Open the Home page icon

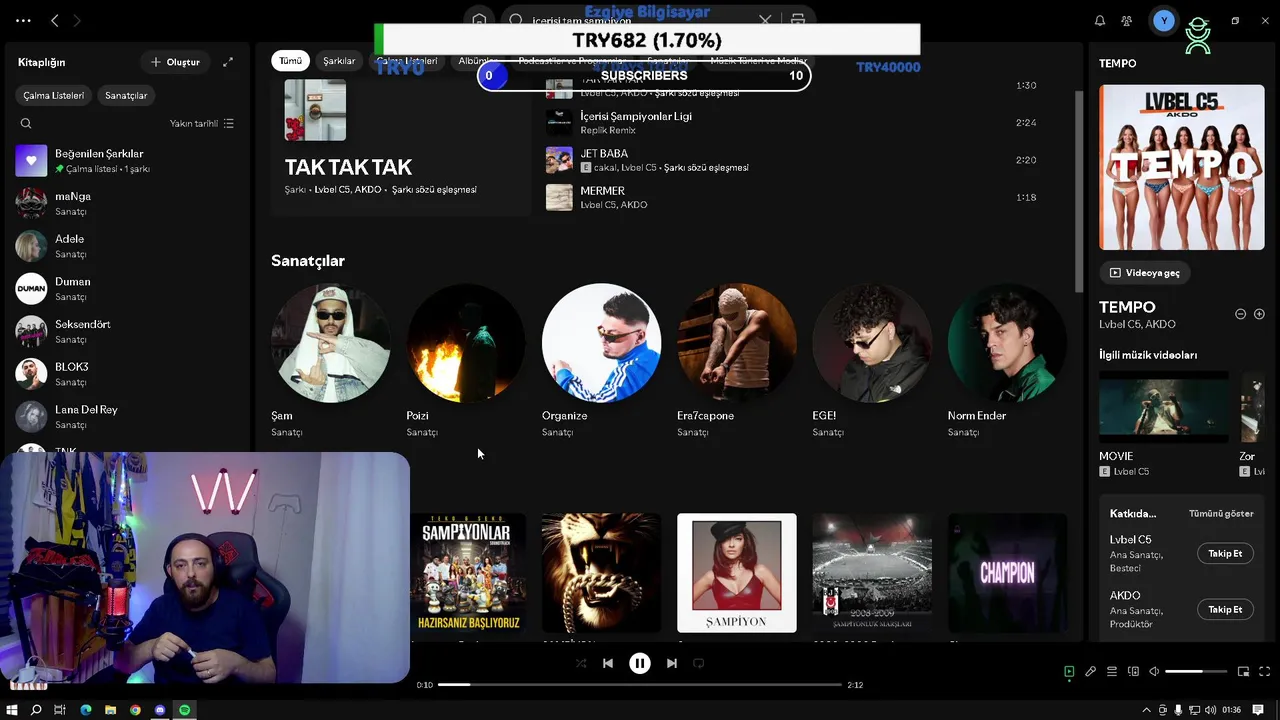(x=480, y=20)
